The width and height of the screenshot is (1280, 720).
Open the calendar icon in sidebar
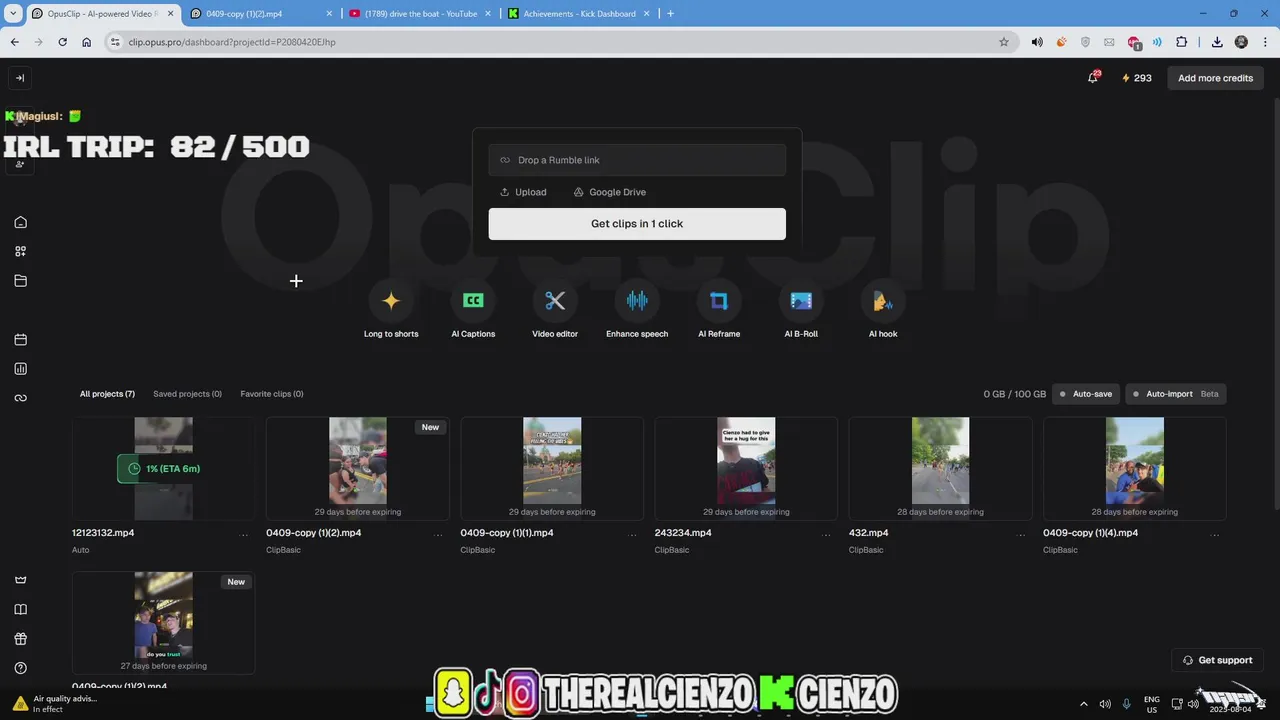click(x=20, y=340)
